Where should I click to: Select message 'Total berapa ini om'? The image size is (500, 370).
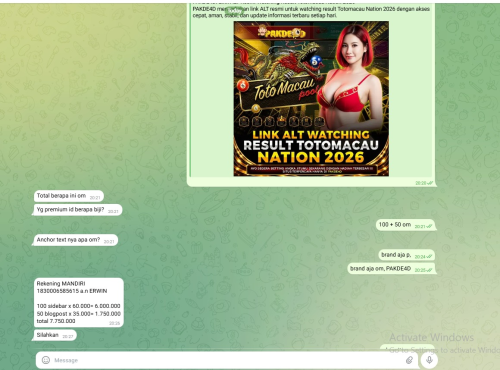tap(69, 196)
